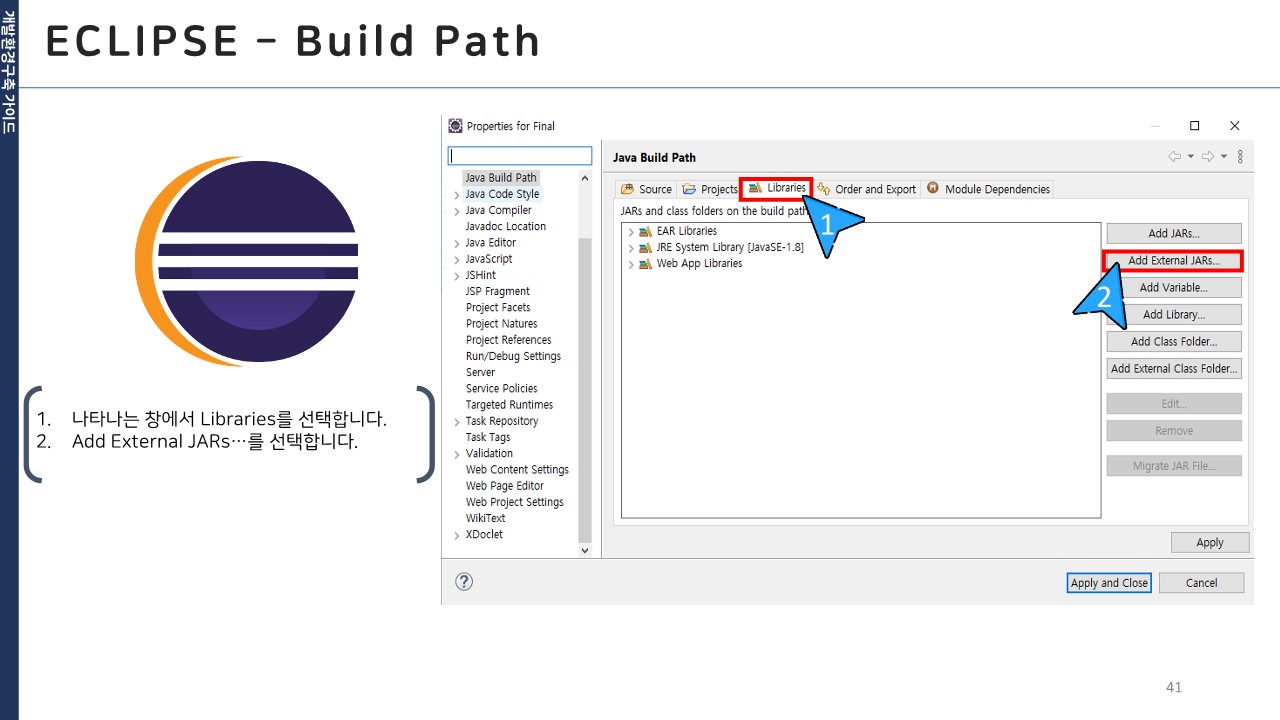This screenshot has width=1280, height=720.
Task: Expand the Validation category
Action: [x=457, y=454]
